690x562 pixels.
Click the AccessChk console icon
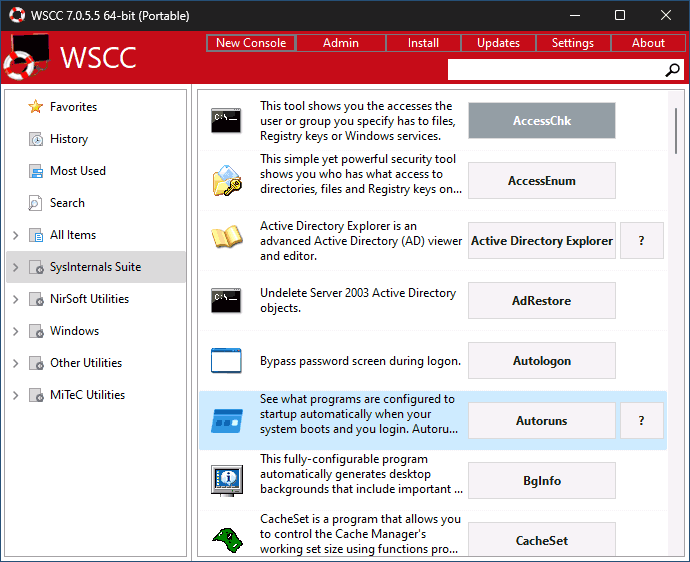point(226,121)
